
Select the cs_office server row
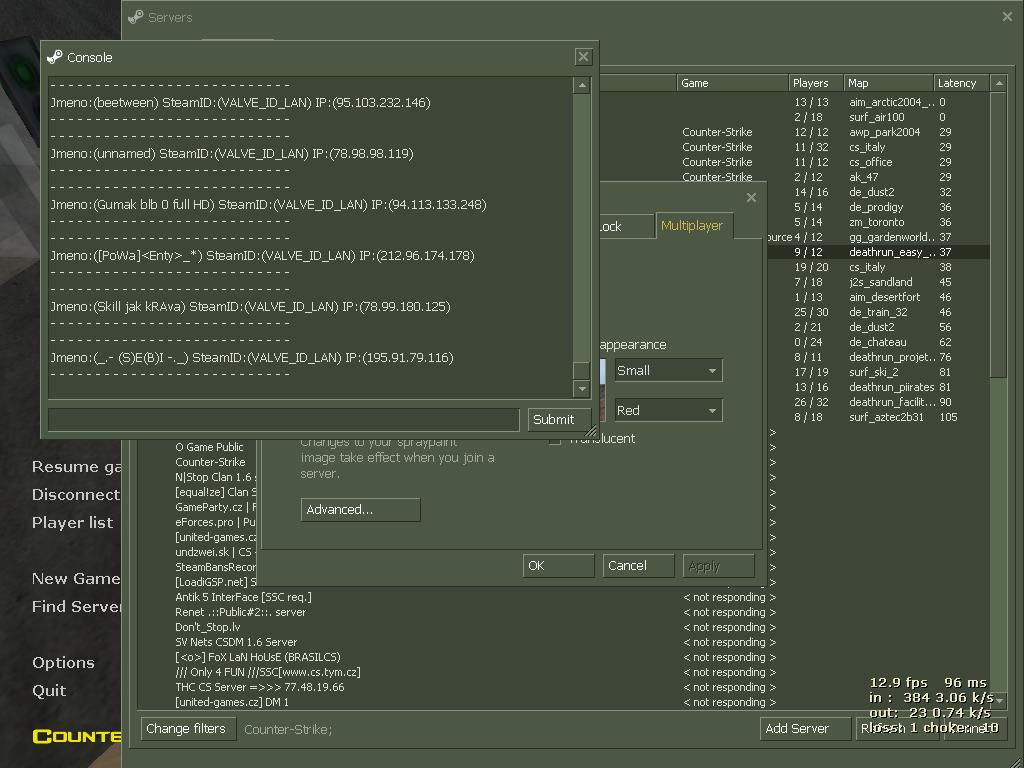click(793, 162)
